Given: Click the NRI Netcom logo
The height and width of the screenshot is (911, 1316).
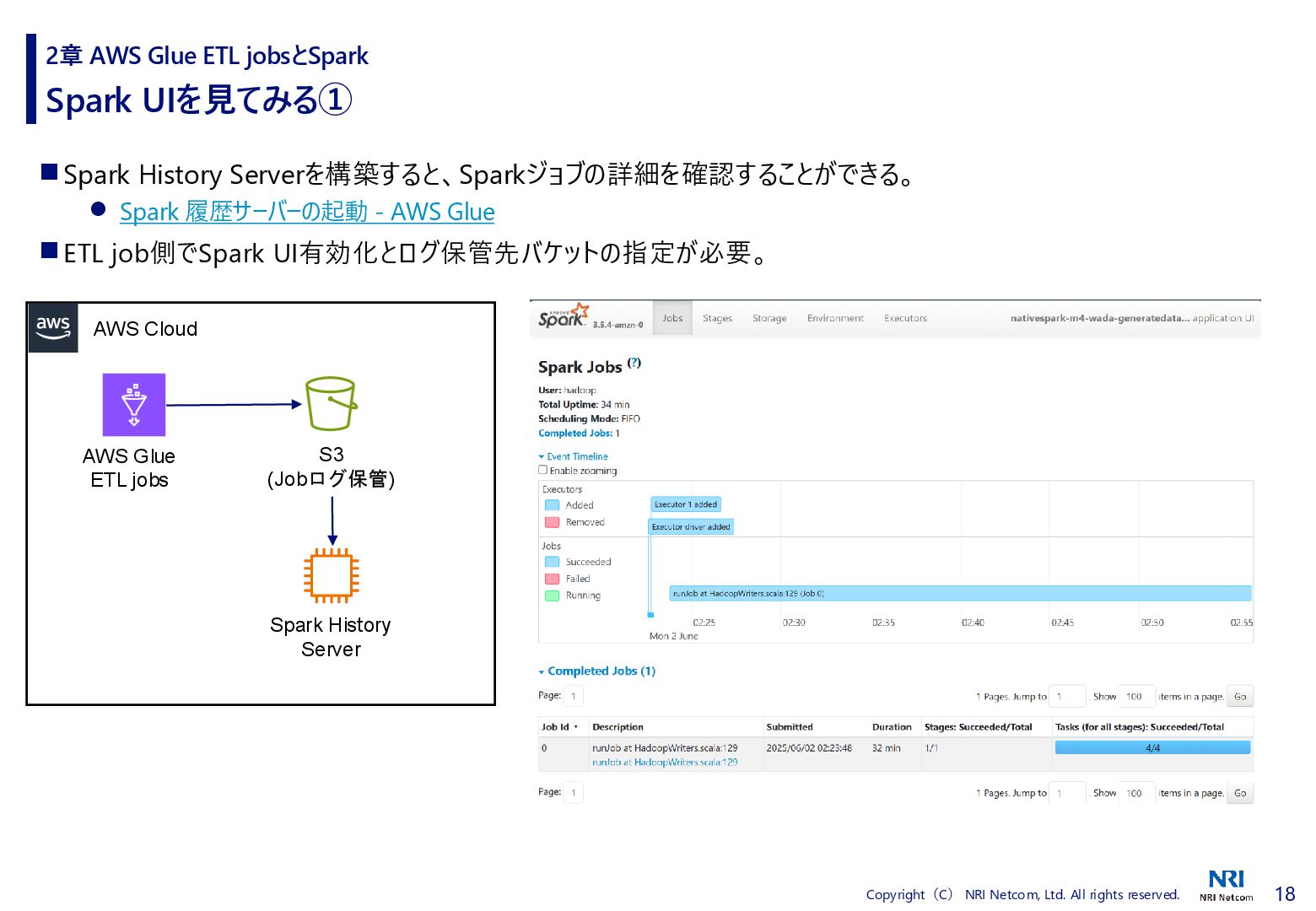Looking at the screenshot, I should coord(1227,885).
